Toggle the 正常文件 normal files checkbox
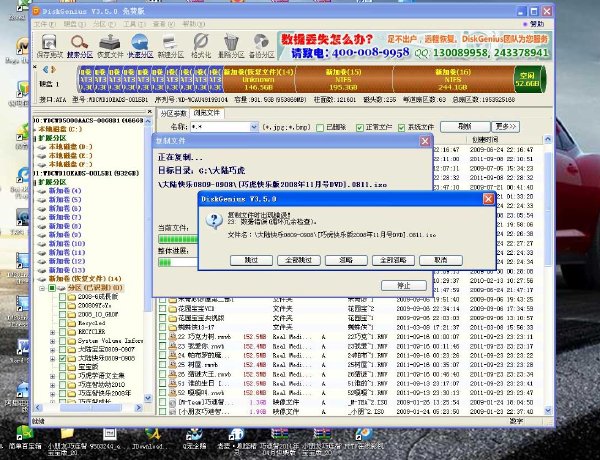 [x=359, y=128]
